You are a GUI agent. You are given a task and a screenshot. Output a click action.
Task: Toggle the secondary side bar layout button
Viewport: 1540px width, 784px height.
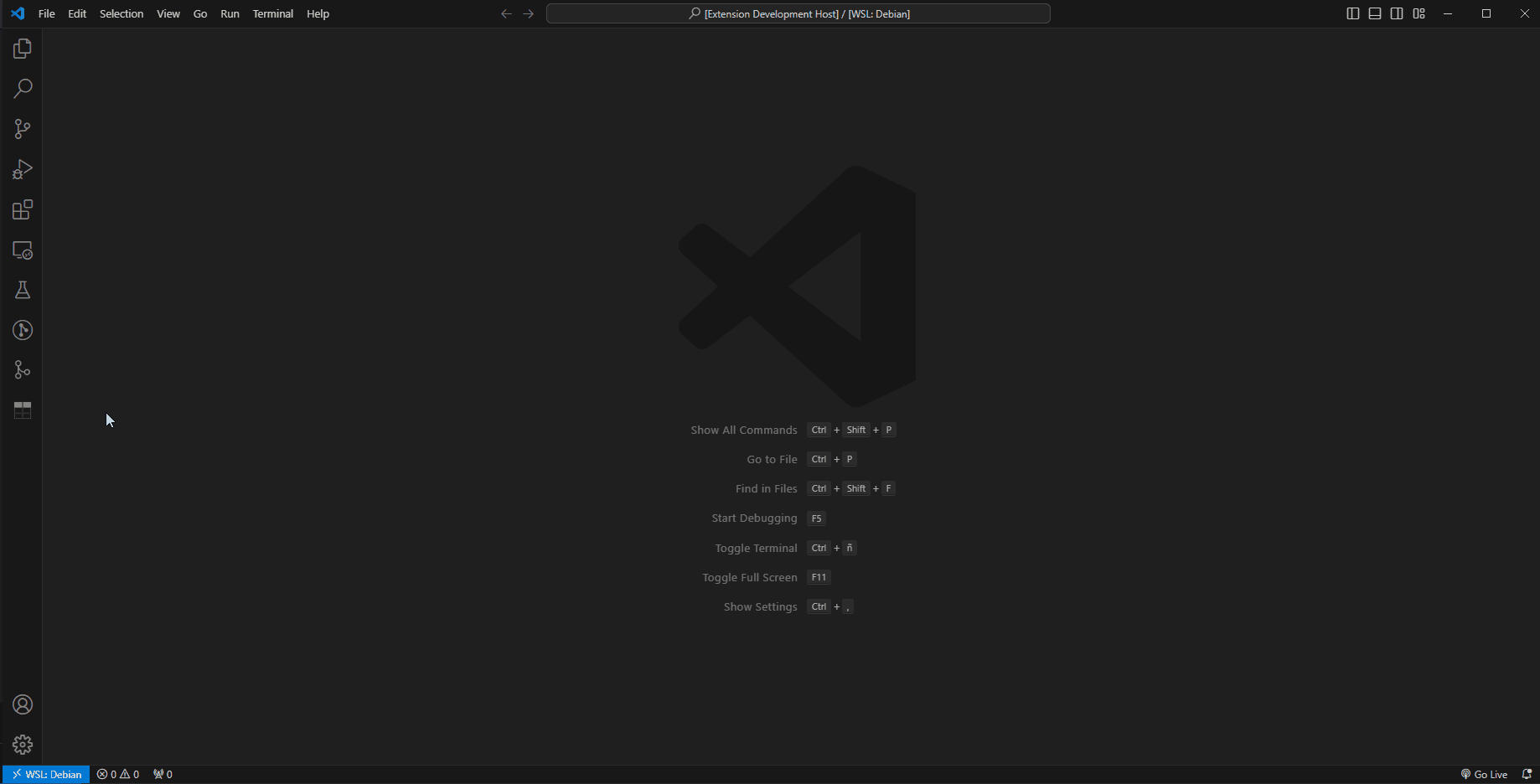tap(1397, 13)
